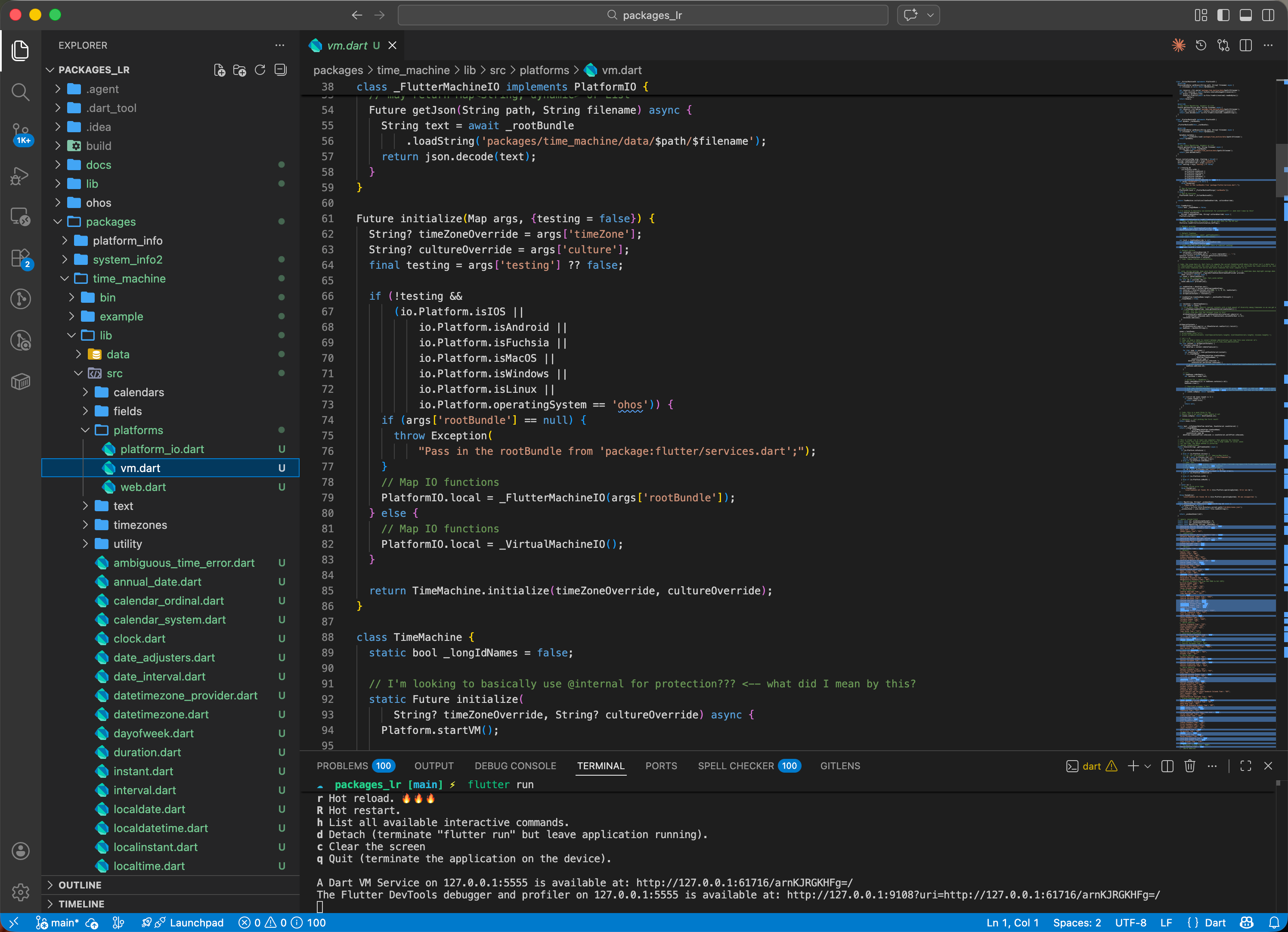Open the Run and Debug view
The width and height of the screenshot is (1288, 932).
[x=20, y=176]
